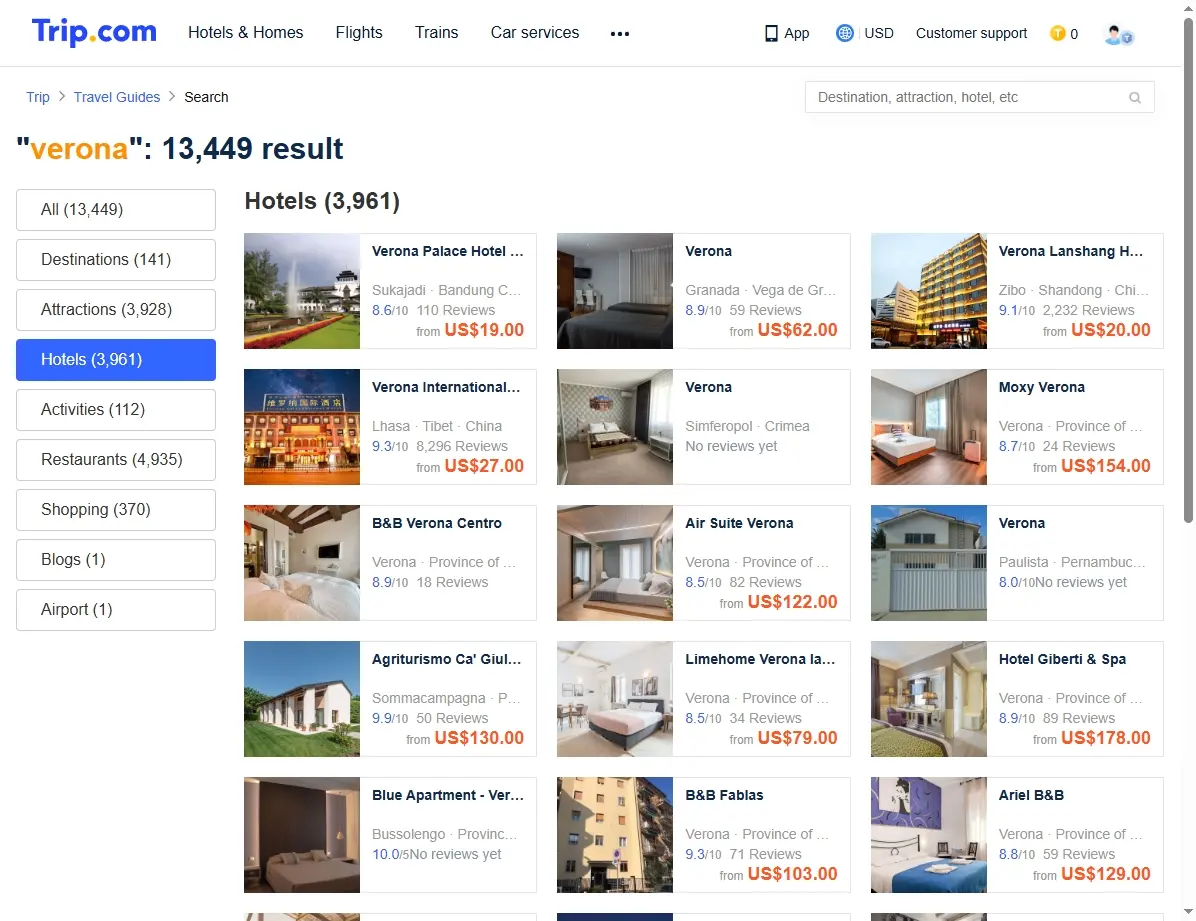Click Simferopol · Crimea location text
The width and height of the screenshot is (1196, 921).
pyautogui.click(x=748, y=426)
